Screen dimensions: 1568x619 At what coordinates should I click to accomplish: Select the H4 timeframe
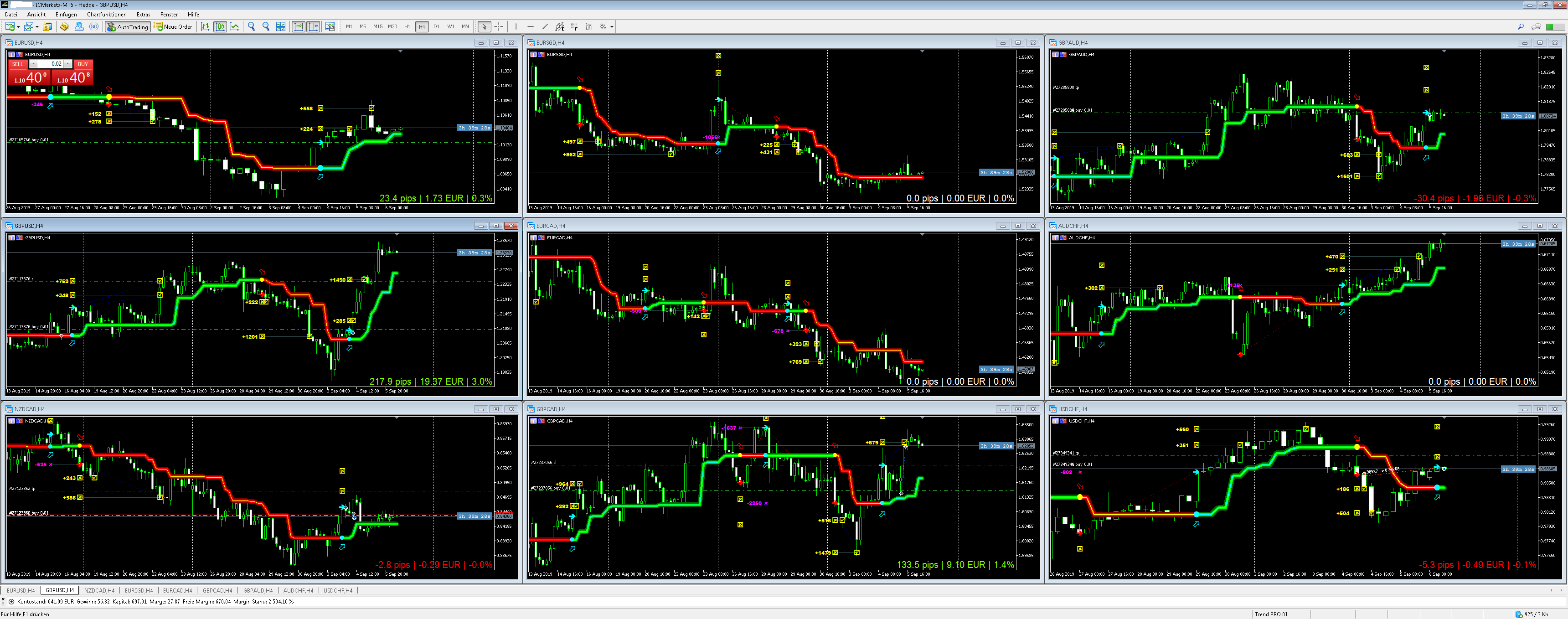(x=422, y=27)
